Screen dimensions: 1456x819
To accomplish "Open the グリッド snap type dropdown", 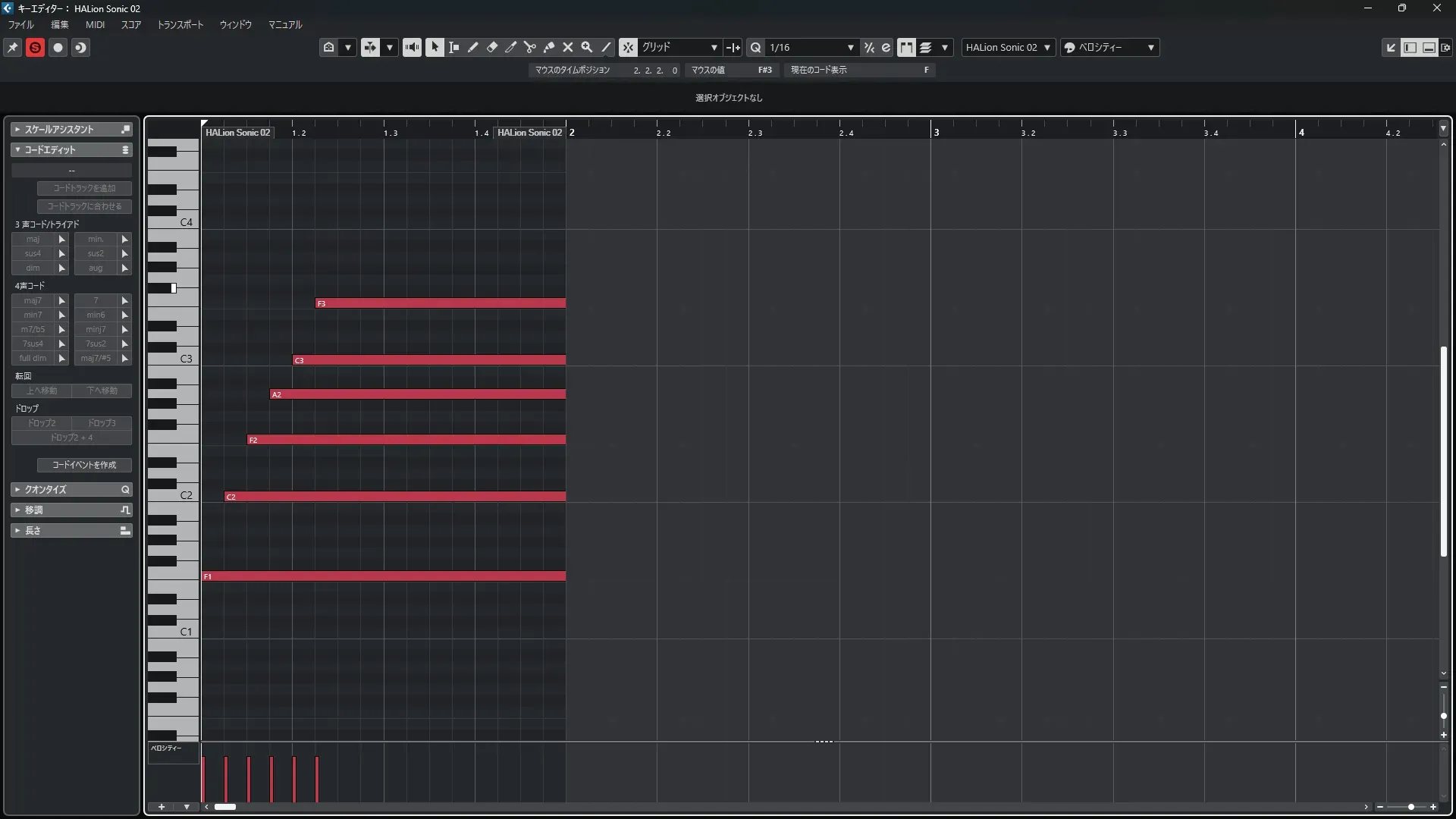I will click(x=679, y=47).
